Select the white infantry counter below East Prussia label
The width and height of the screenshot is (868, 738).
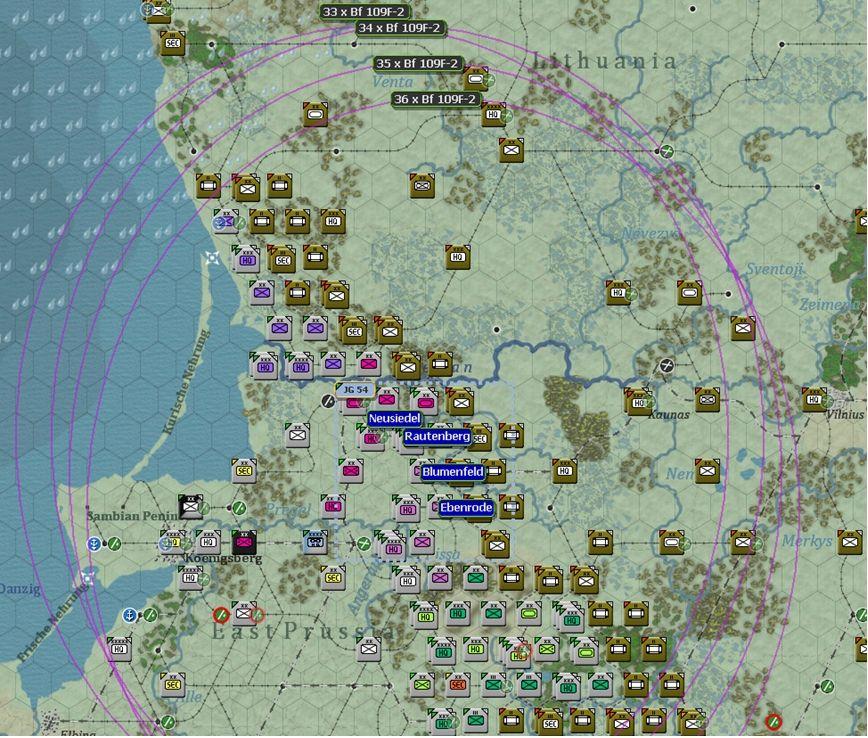[x=369, y=649]
